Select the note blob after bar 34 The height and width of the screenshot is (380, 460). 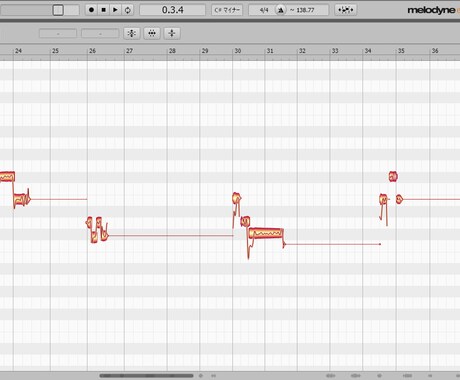(383, 199)
